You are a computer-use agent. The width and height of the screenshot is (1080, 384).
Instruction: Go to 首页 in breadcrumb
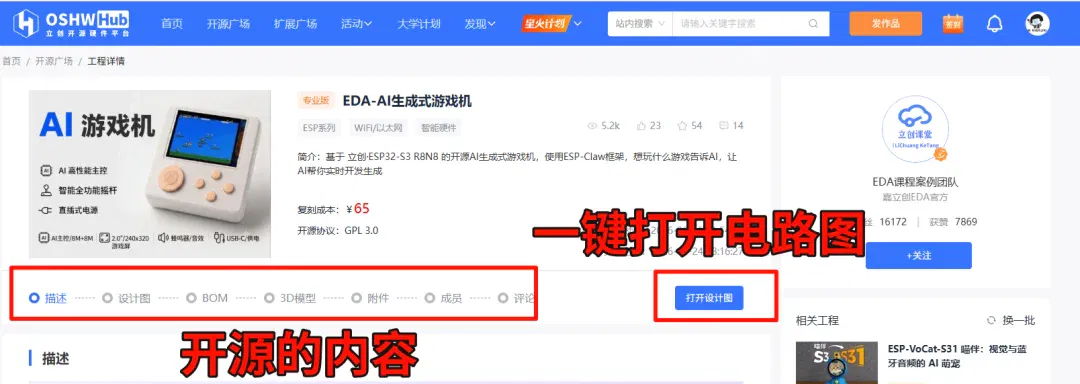click(11, 61)
